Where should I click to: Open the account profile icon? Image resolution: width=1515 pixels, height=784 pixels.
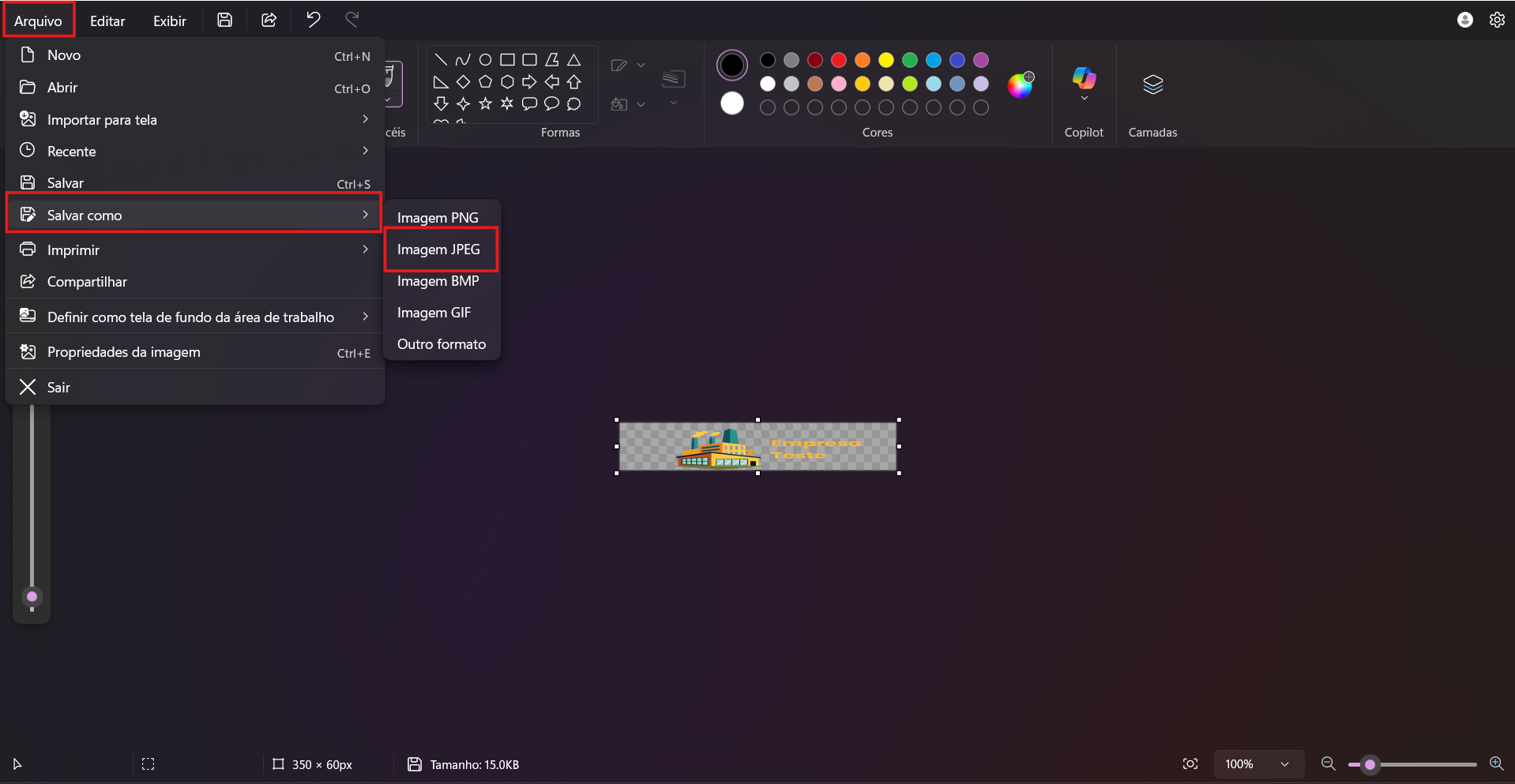(1465, 20)
